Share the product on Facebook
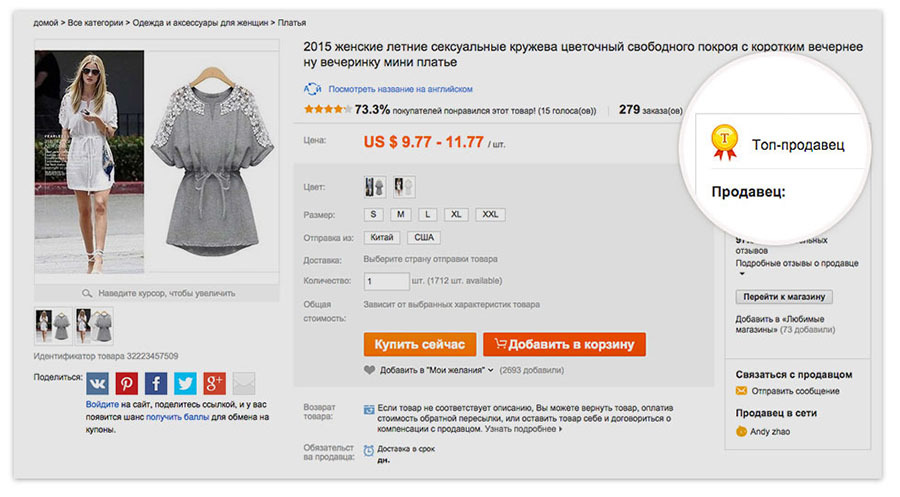Viewport: 900px width, 497px height. pos(156,384)
